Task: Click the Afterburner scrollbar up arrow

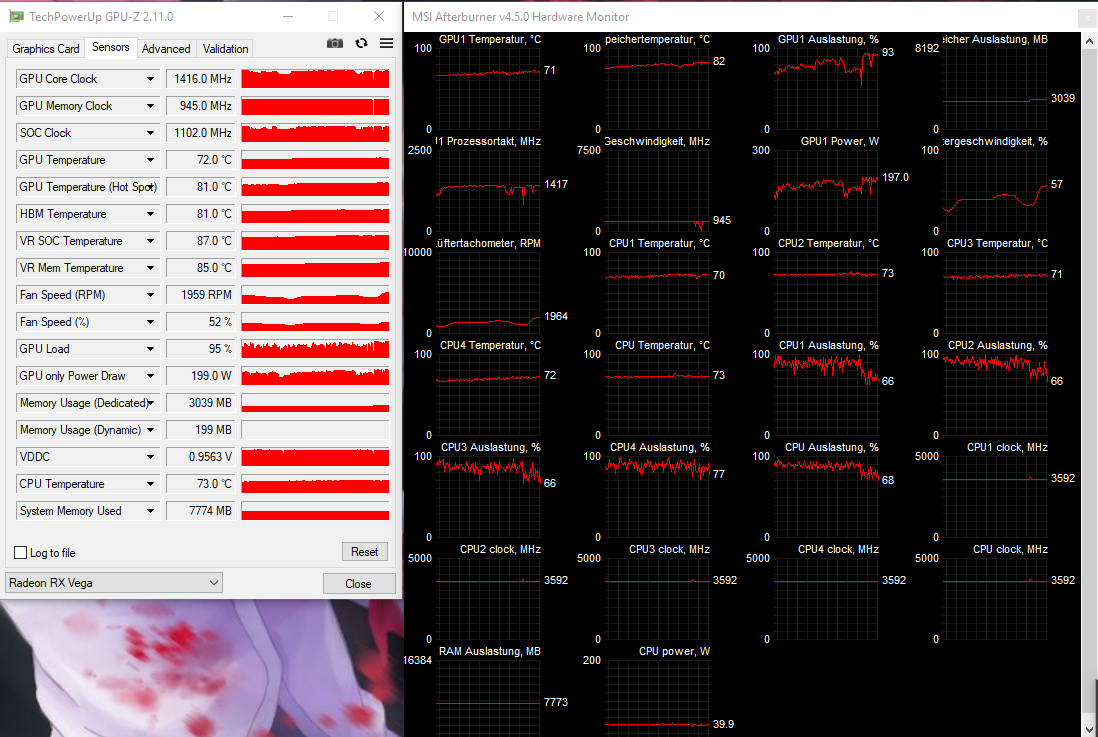Action: [1089, 41]
